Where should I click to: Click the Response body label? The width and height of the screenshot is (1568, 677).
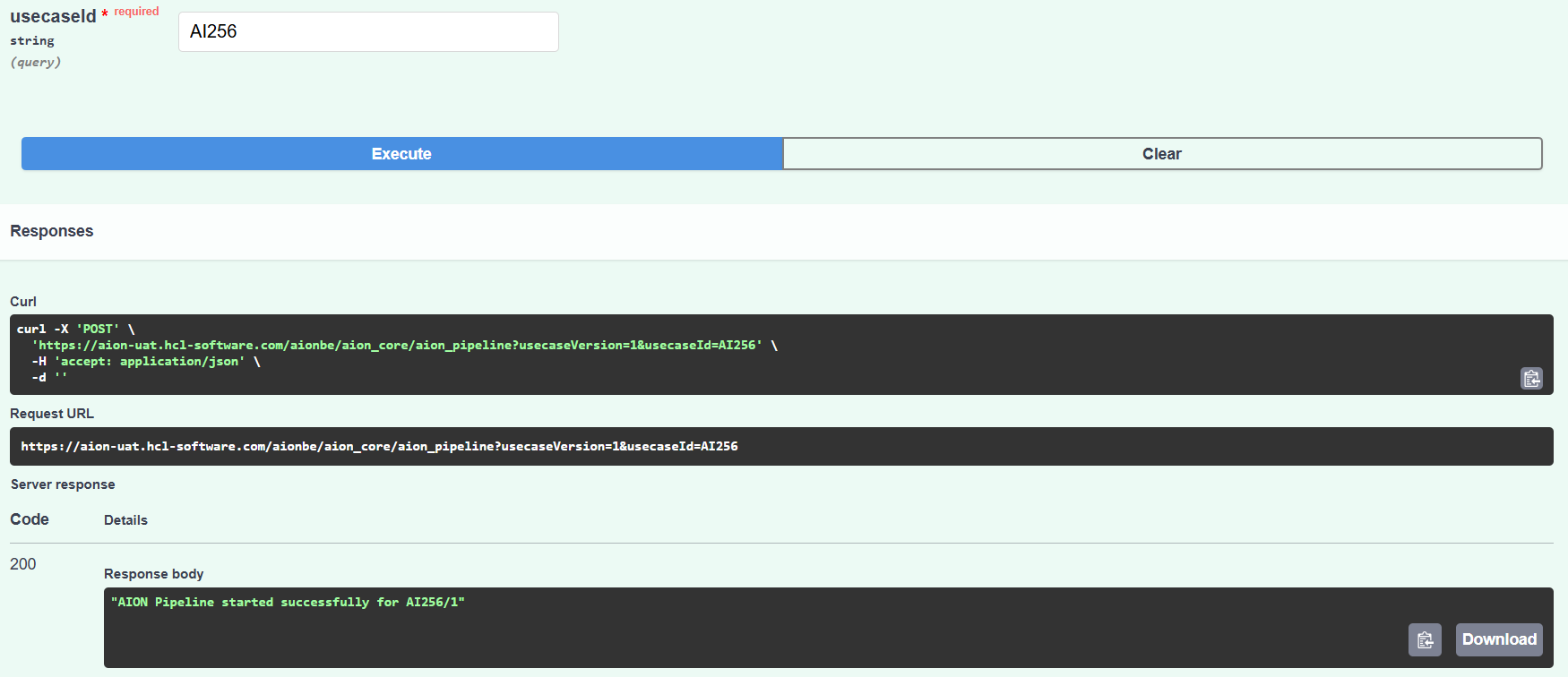(x=154, y=574)
